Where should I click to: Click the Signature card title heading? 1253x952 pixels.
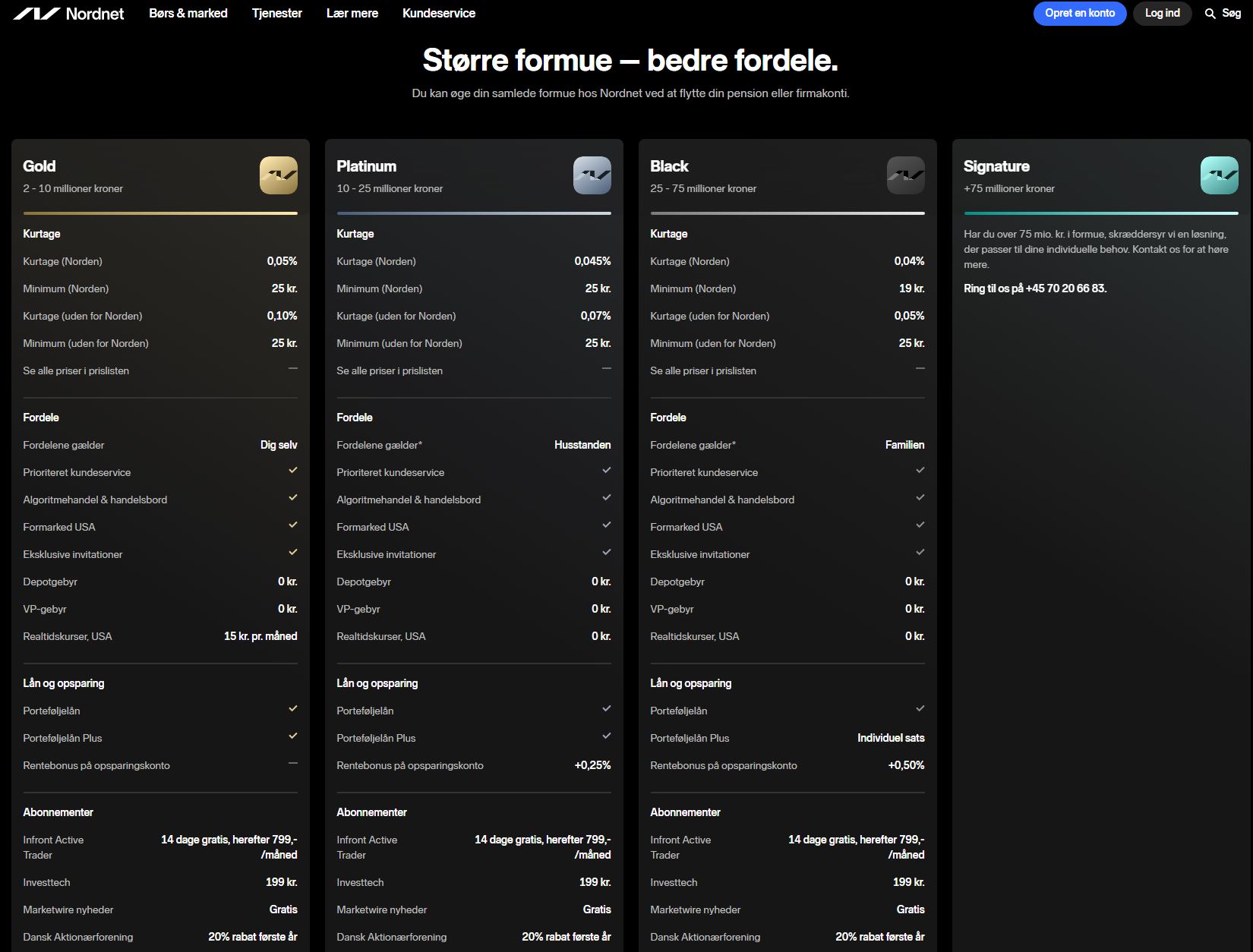996,166
